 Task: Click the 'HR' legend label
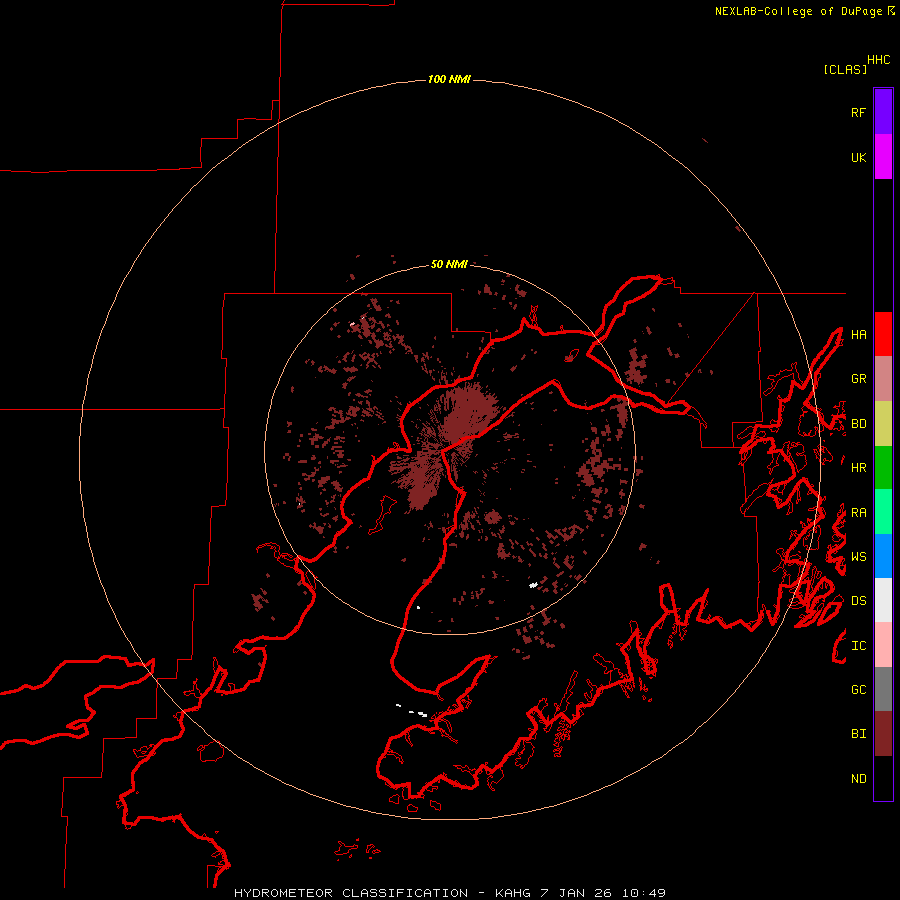pyautogui.click(x=858, y=468)
